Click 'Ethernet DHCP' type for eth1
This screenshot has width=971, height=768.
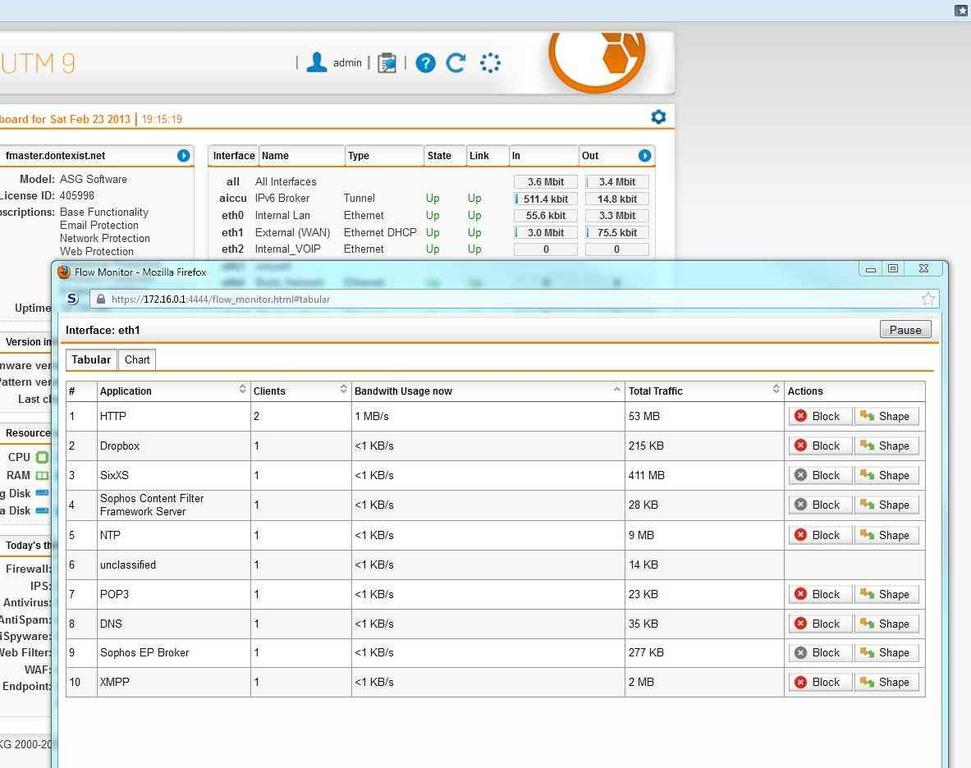(x=380, y=233)
